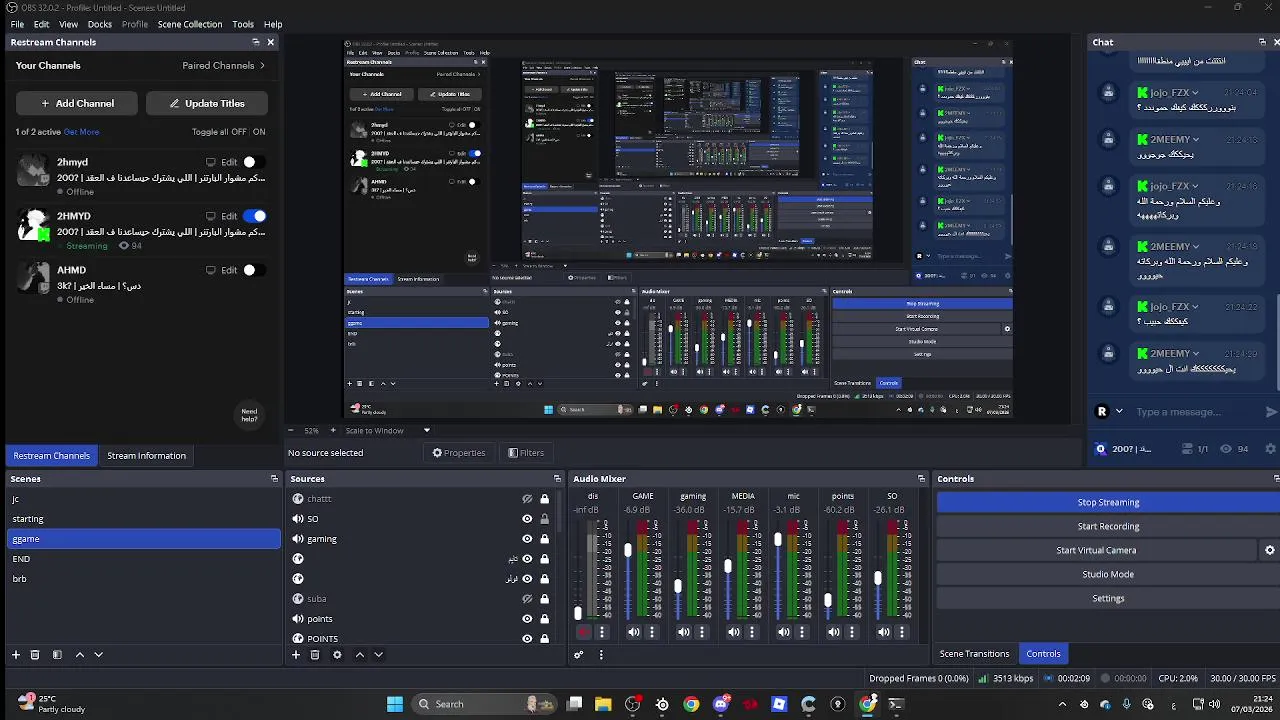The width and height of the screenshot is (1280, 720).
Task: Pop out the Scenes dock
Action: pyautogui.click(x=274, y=479)
